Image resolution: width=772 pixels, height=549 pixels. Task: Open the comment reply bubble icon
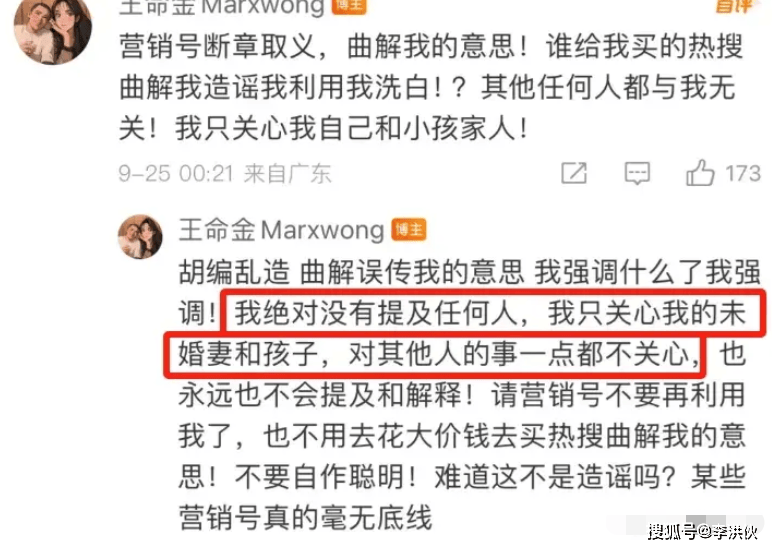click(x=637, y=173)
